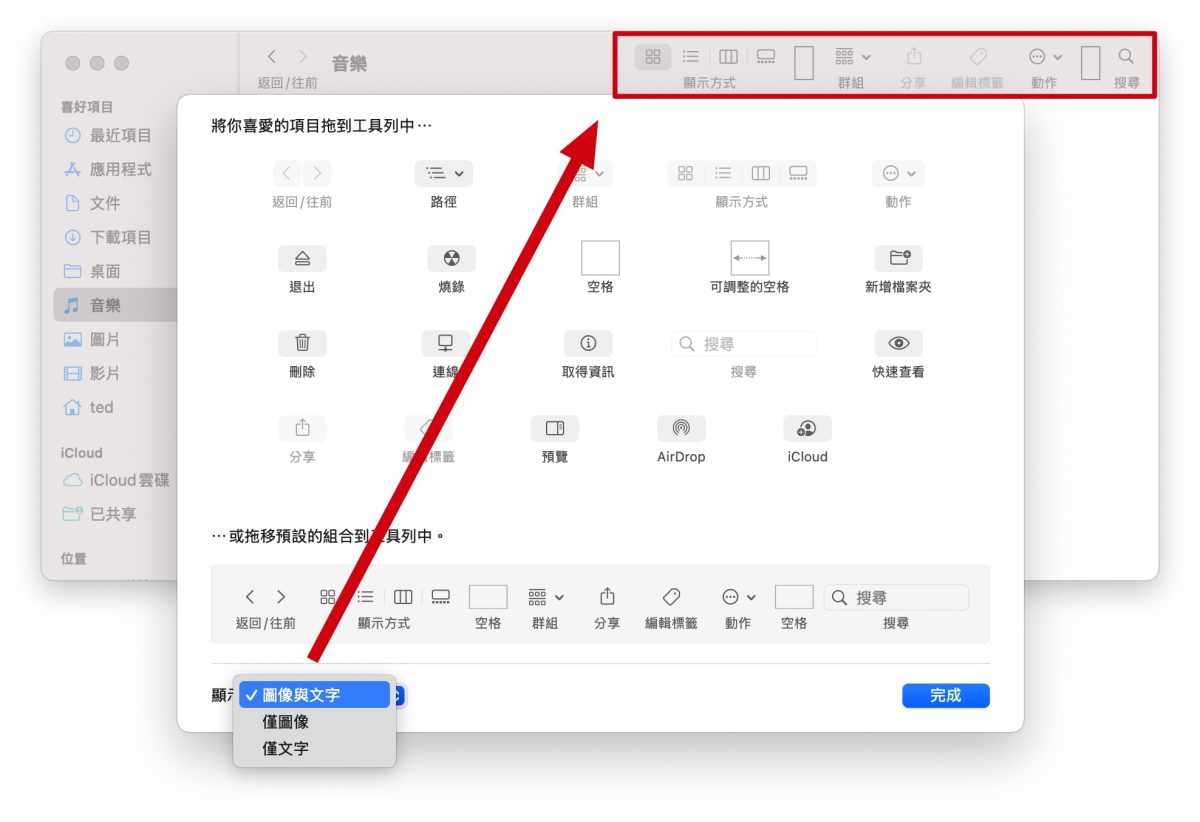This screenshot has width=1200, height=822.
Task: Click the dimmed 分享 share icon beside 編輯標籤 in the palette
Action: click(x=302, y=428)
